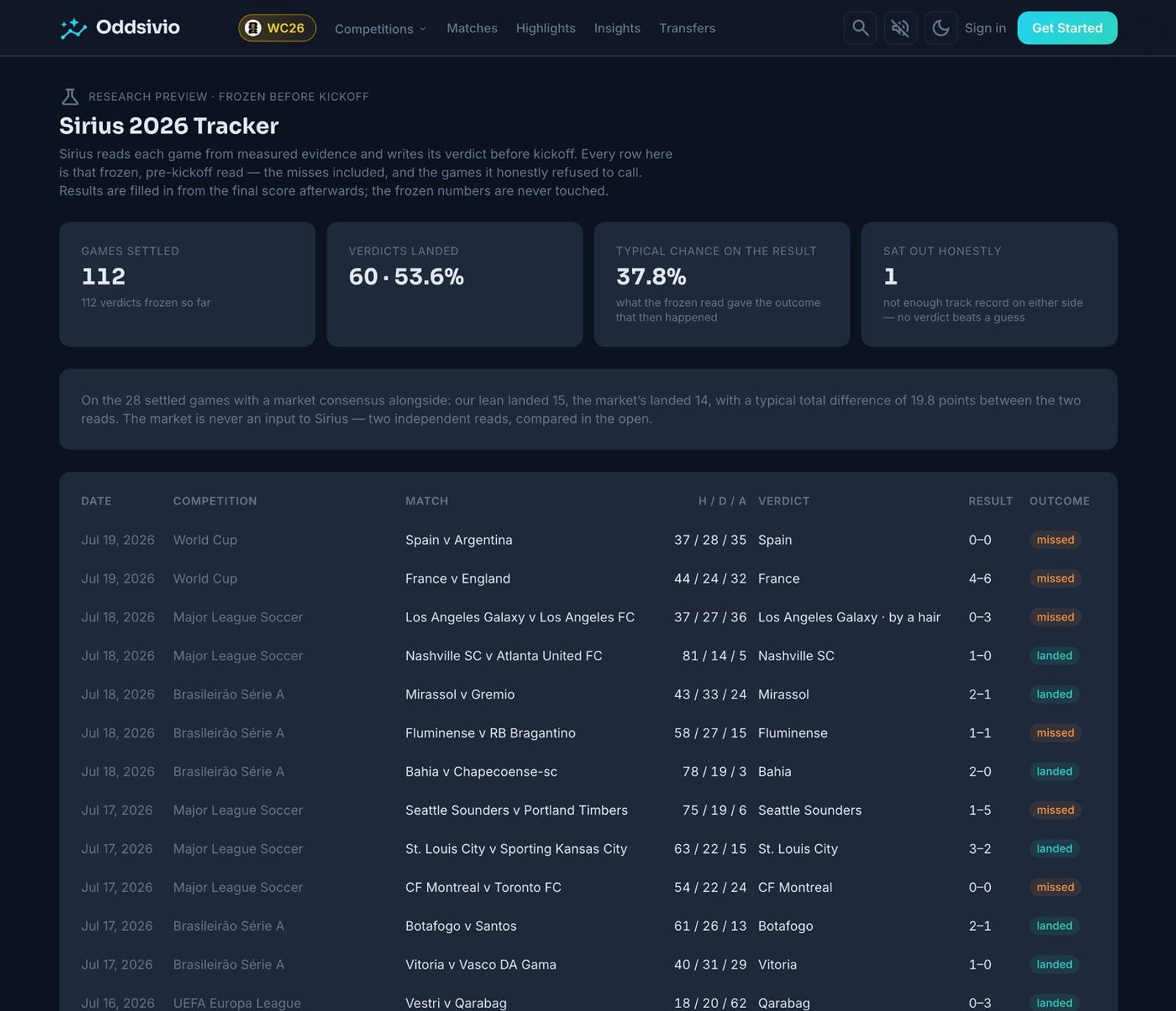Open the Matches menu item

[x=472, y=28]
